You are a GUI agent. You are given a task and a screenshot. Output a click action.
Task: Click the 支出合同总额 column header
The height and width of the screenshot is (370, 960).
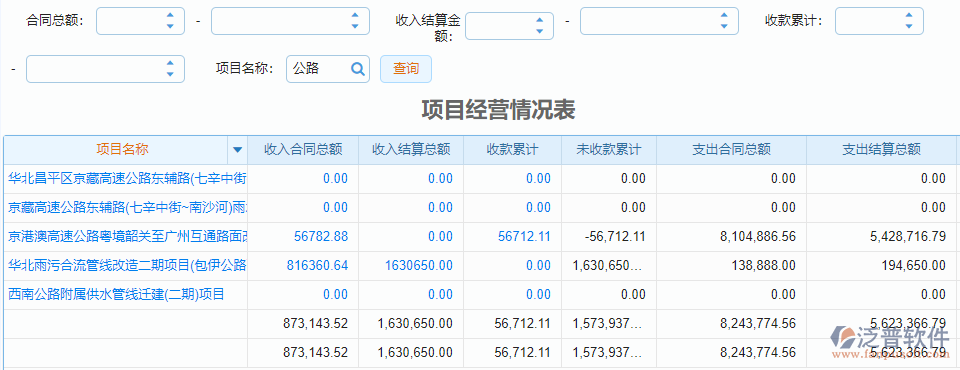731,149
